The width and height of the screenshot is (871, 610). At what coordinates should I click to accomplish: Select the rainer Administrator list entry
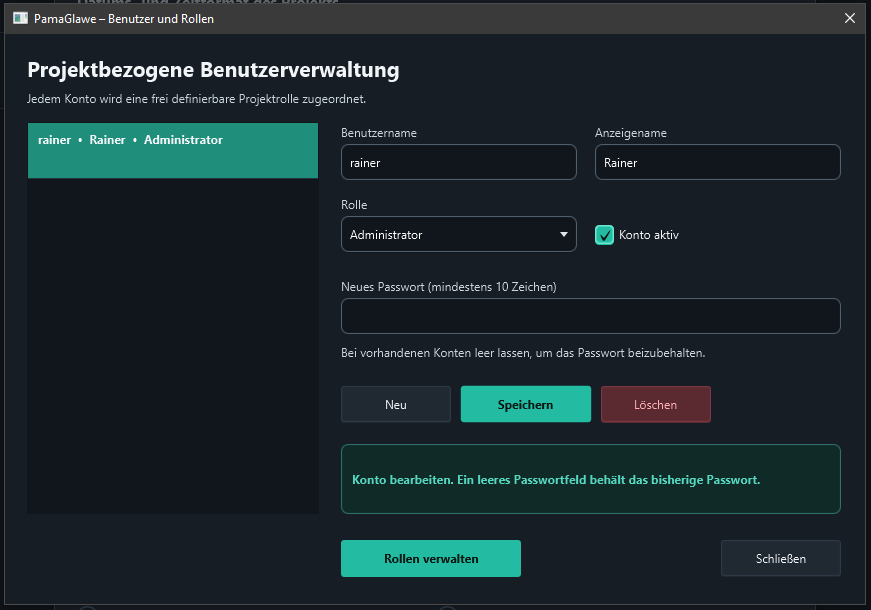173,151
